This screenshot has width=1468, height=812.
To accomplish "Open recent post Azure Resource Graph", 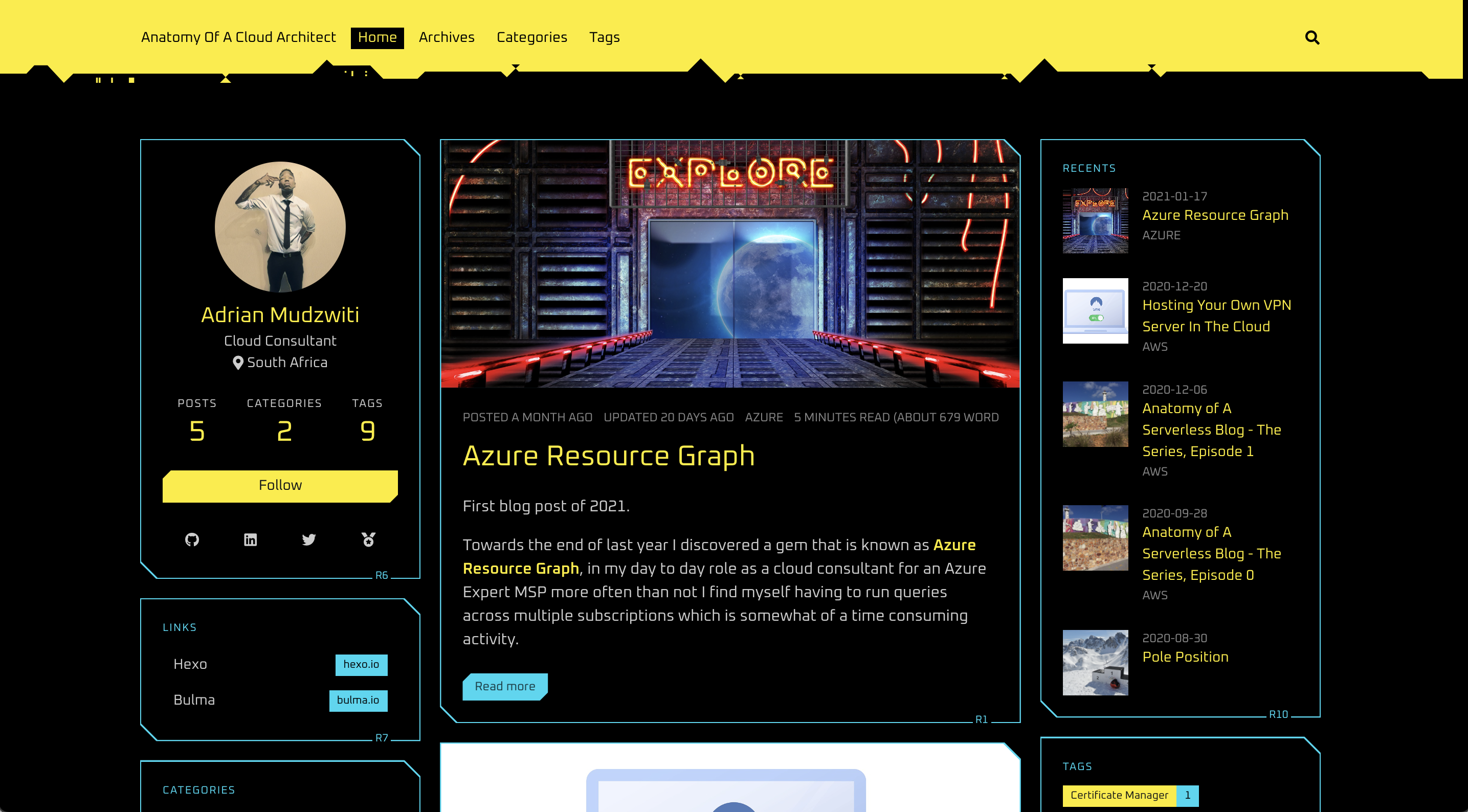I will coord(1214,215).
